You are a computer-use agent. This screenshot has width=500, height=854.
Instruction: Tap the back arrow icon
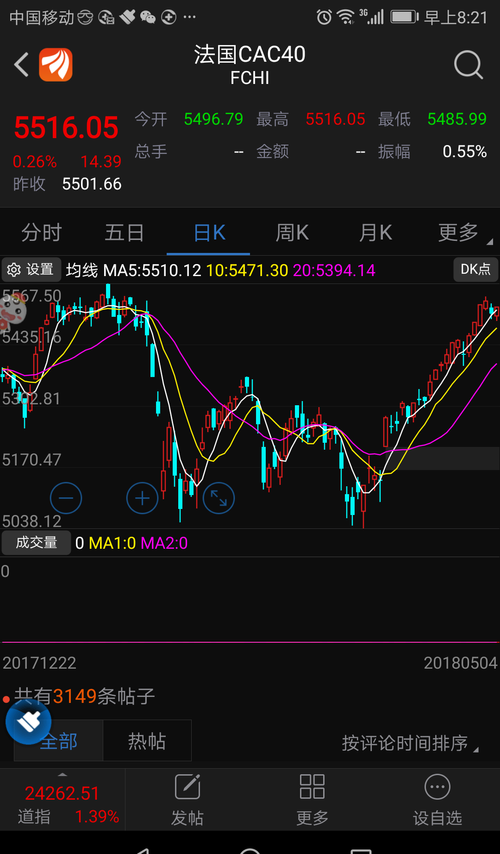21,65
